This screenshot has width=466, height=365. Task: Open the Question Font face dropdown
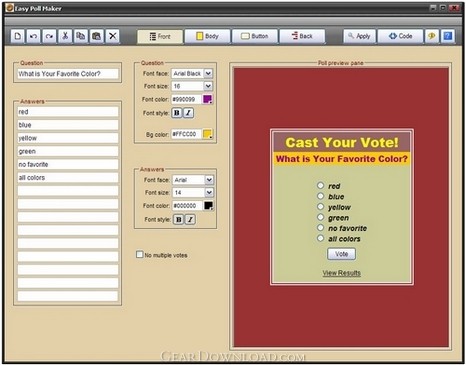[208, 73]
